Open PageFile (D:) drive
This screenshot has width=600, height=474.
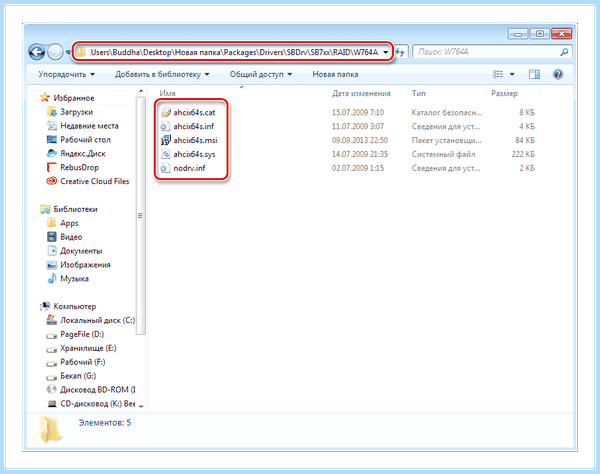point(75,334)
